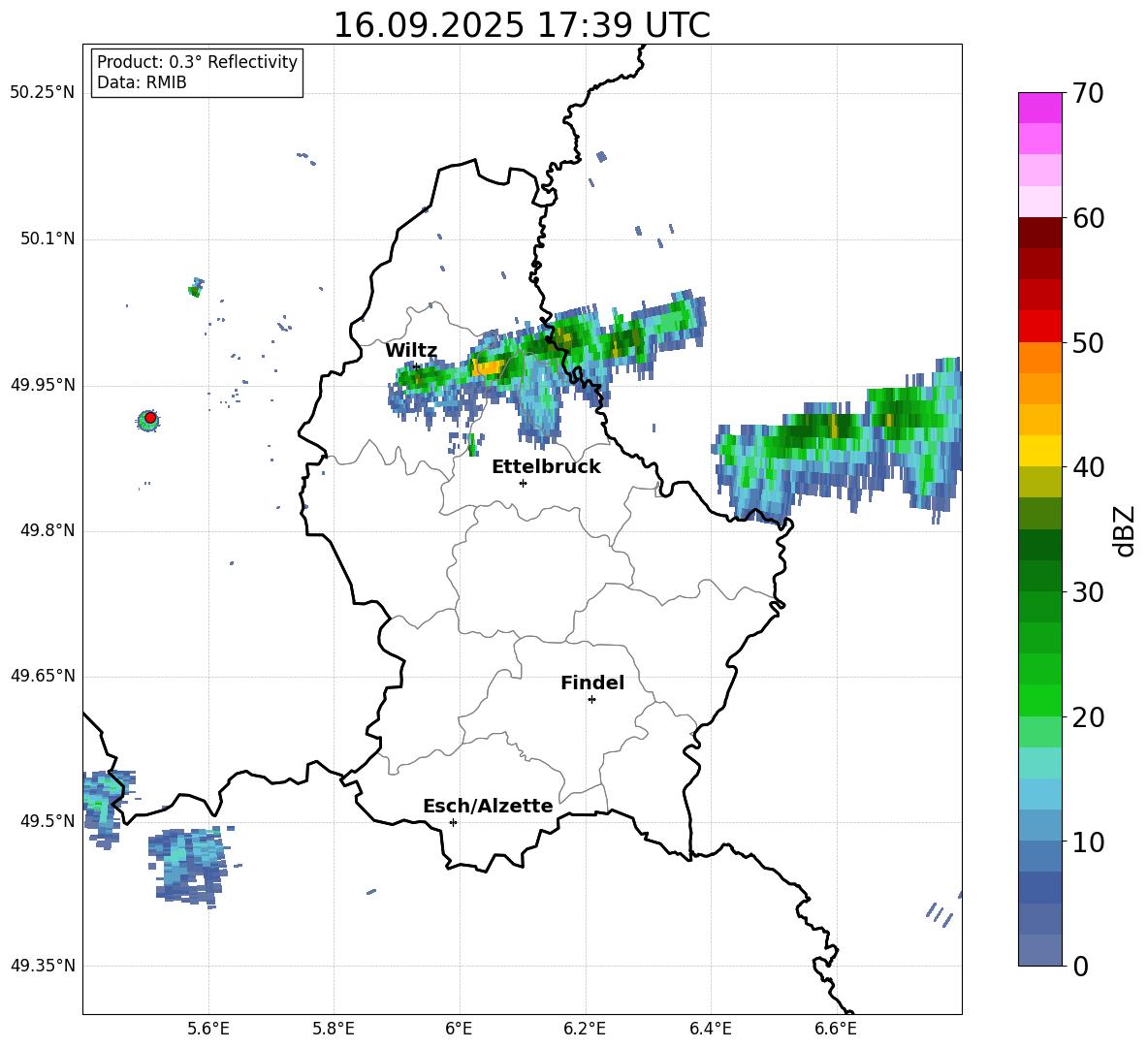This screenshot has height=1048, width=1148.
Task: Click the 'dBZ' colorbar axis label
Action: [x=1123, y=530]
